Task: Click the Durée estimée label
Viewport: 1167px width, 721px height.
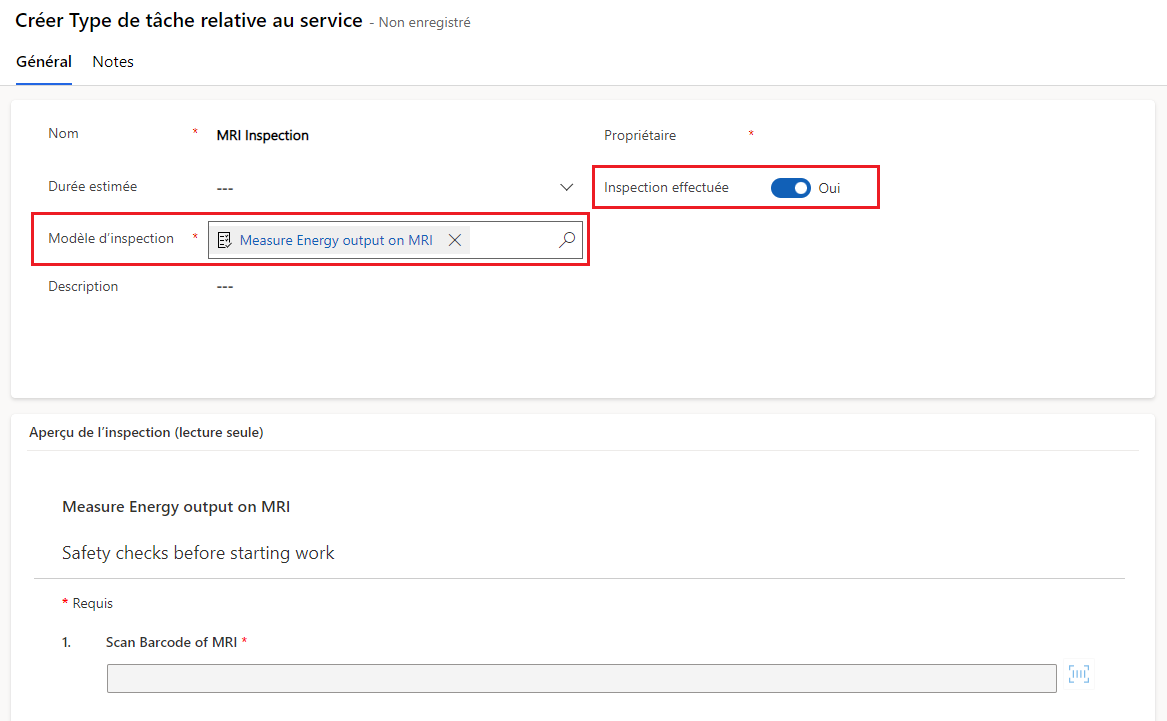Action: point(92,186)
